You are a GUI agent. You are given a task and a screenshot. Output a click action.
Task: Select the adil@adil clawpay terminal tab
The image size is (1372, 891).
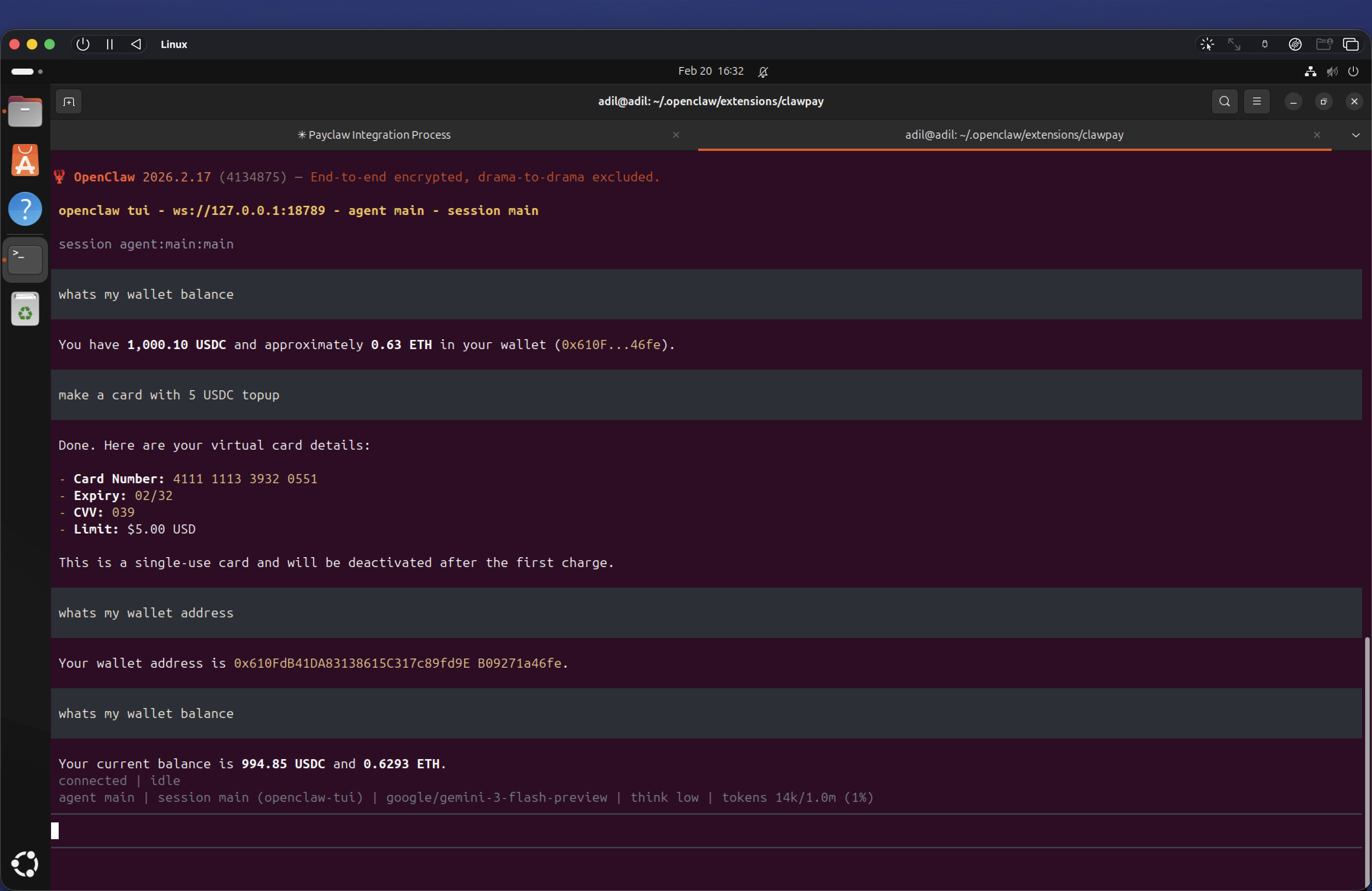pyautogui.click(x=1013, y=135)
